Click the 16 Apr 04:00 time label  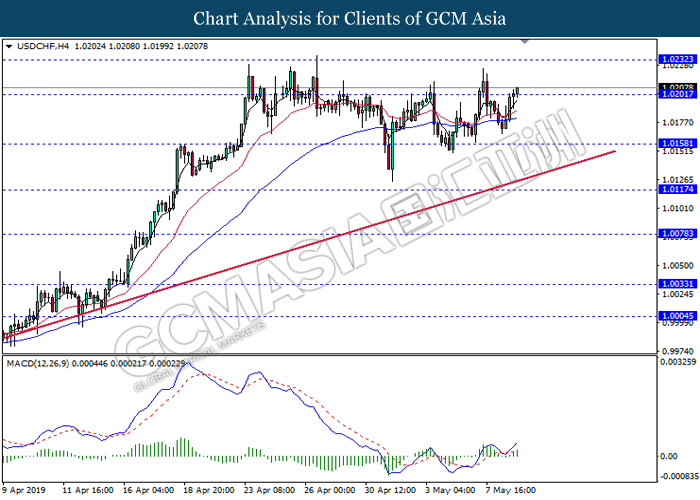pyautogui.click(x=148, y=490)
